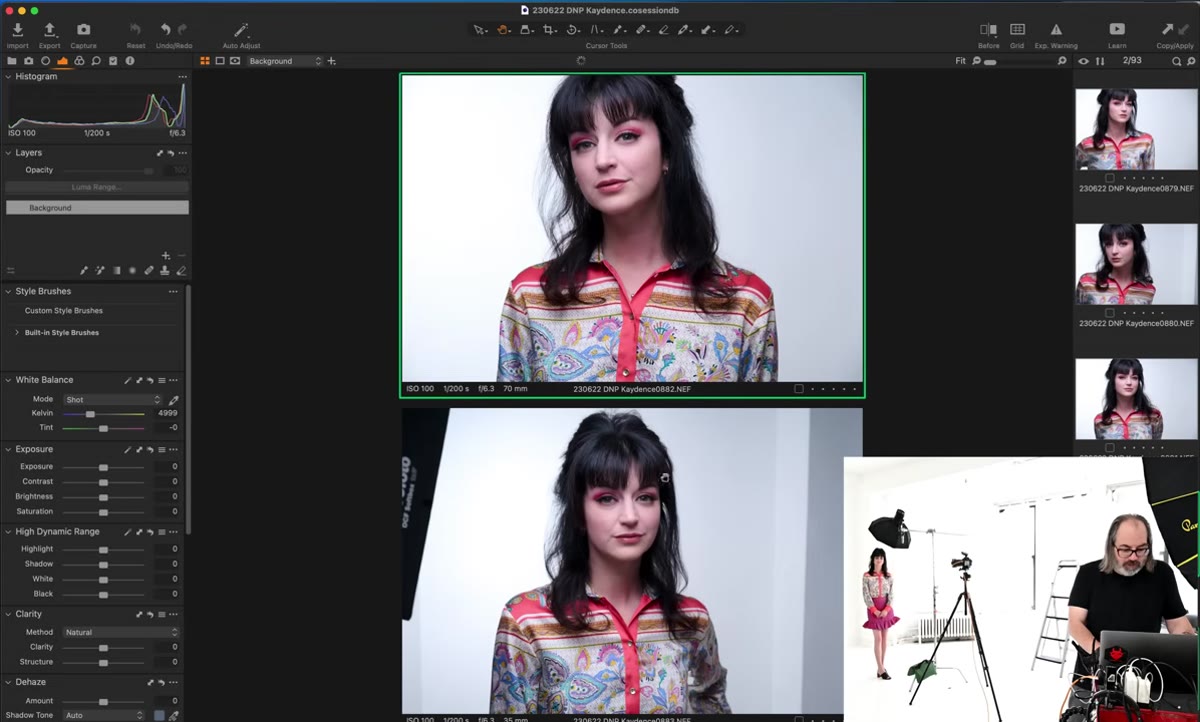This screenshot has width=1200, height=722.
Task: Select the Rotate straighten cursor tool
Action: click(x=573, y=30)
